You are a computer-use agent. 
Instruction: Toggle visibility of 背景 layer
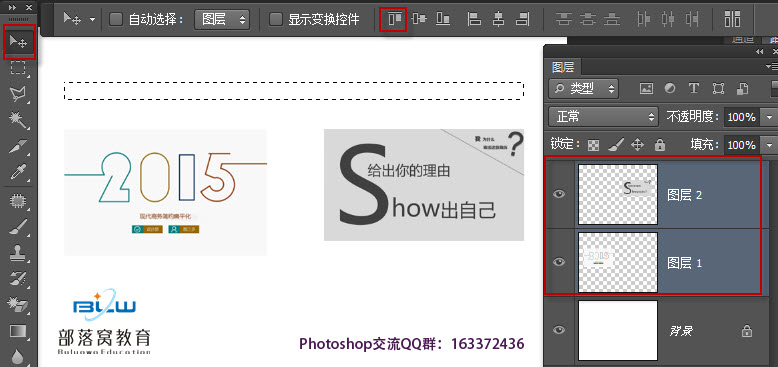point(559,330)
